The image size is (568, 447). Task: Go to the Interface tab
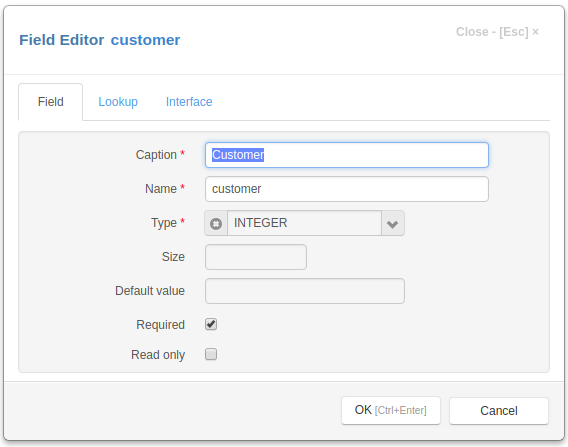[189, 102]
